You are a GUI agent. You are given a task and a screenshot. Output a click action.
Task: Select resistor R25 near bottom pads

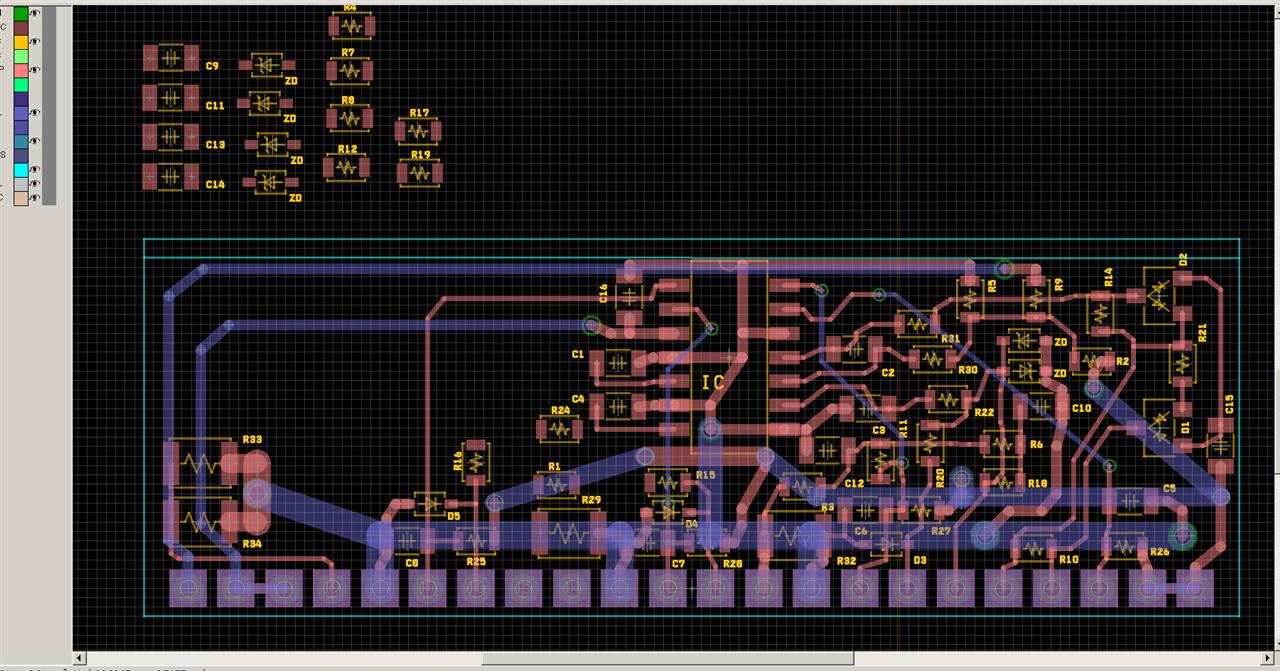476,541
